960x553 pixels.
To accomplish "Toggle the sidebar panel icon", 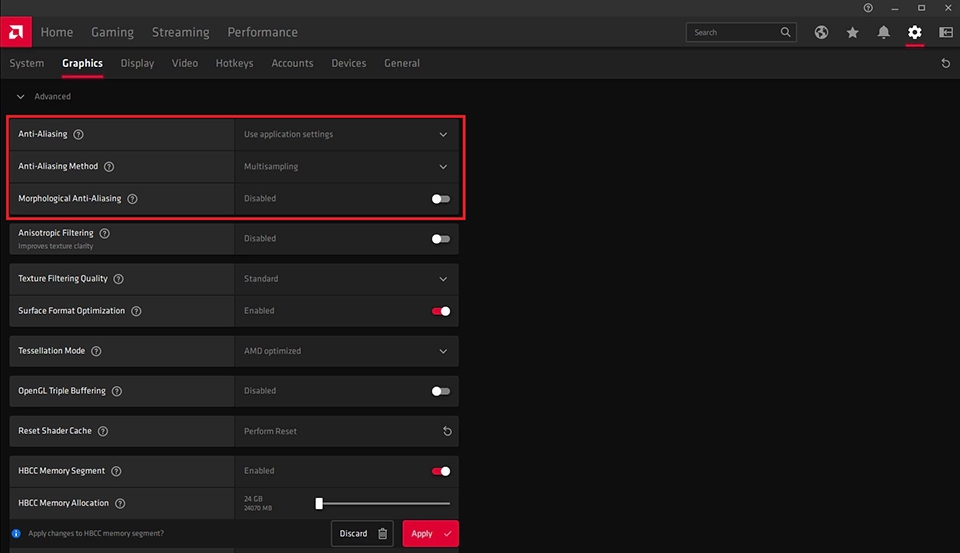I will point(946,32).
